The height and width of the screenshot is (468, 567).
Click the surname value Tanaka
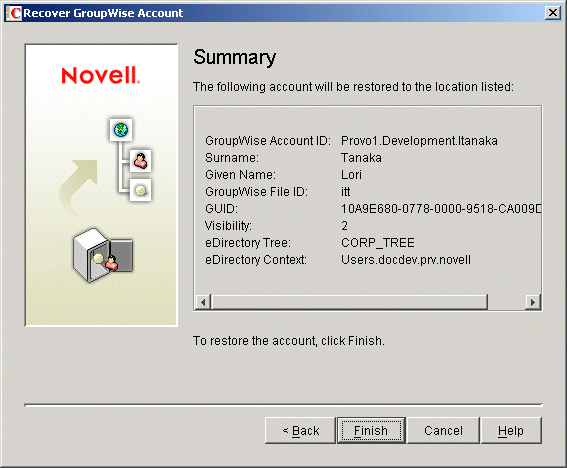(361, 158)
